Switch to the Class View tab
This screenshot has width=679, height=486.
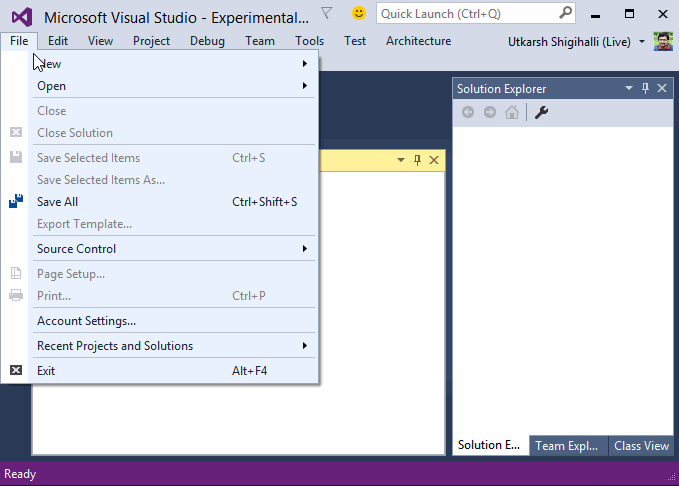coord(641,446)
